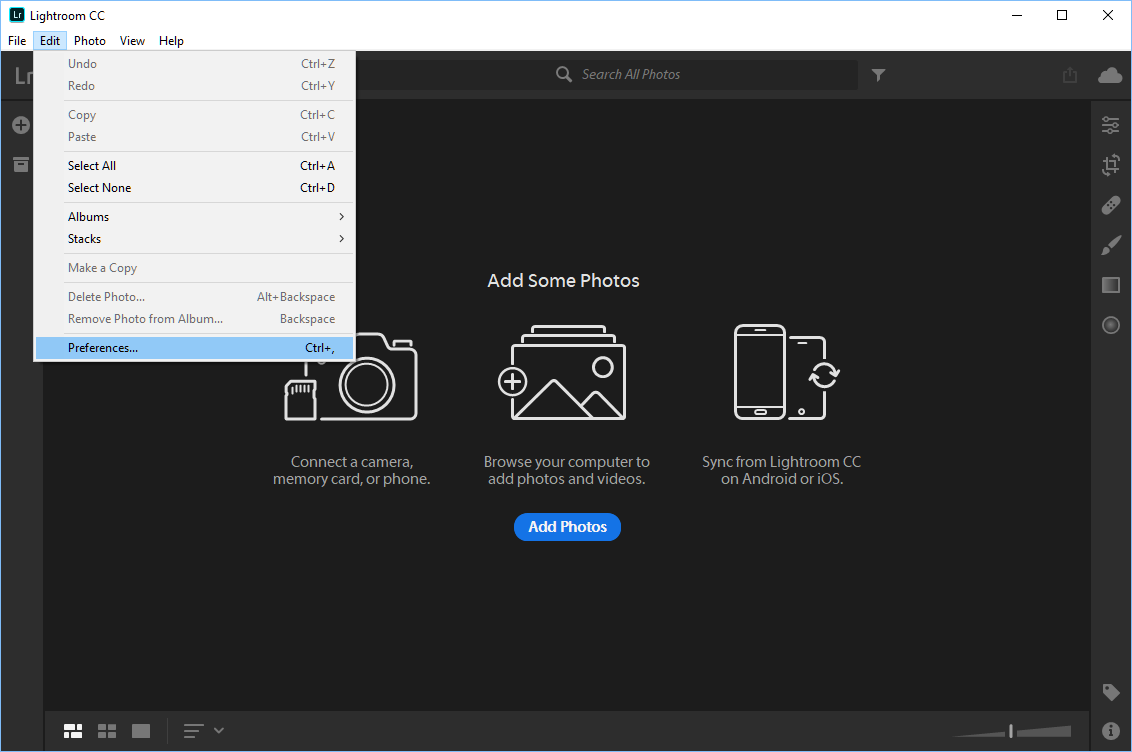The width and height of the screenshot is (1132, 752).
Task: Open the File menu
Action: pyautogui.click(x=17, y=40)
